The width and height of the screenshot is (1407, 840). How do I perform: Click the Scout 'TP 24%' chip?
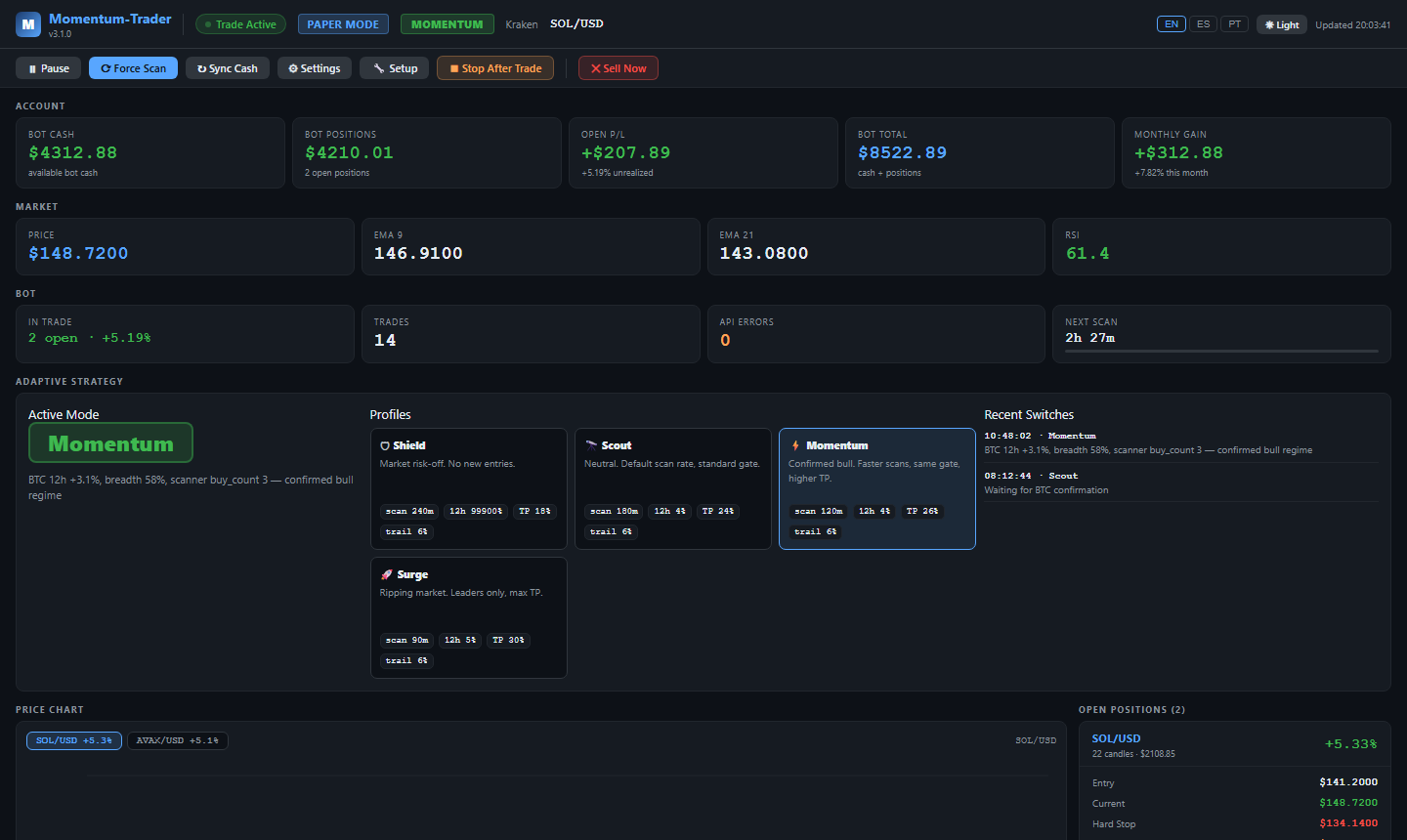click(x=718, y=511)
